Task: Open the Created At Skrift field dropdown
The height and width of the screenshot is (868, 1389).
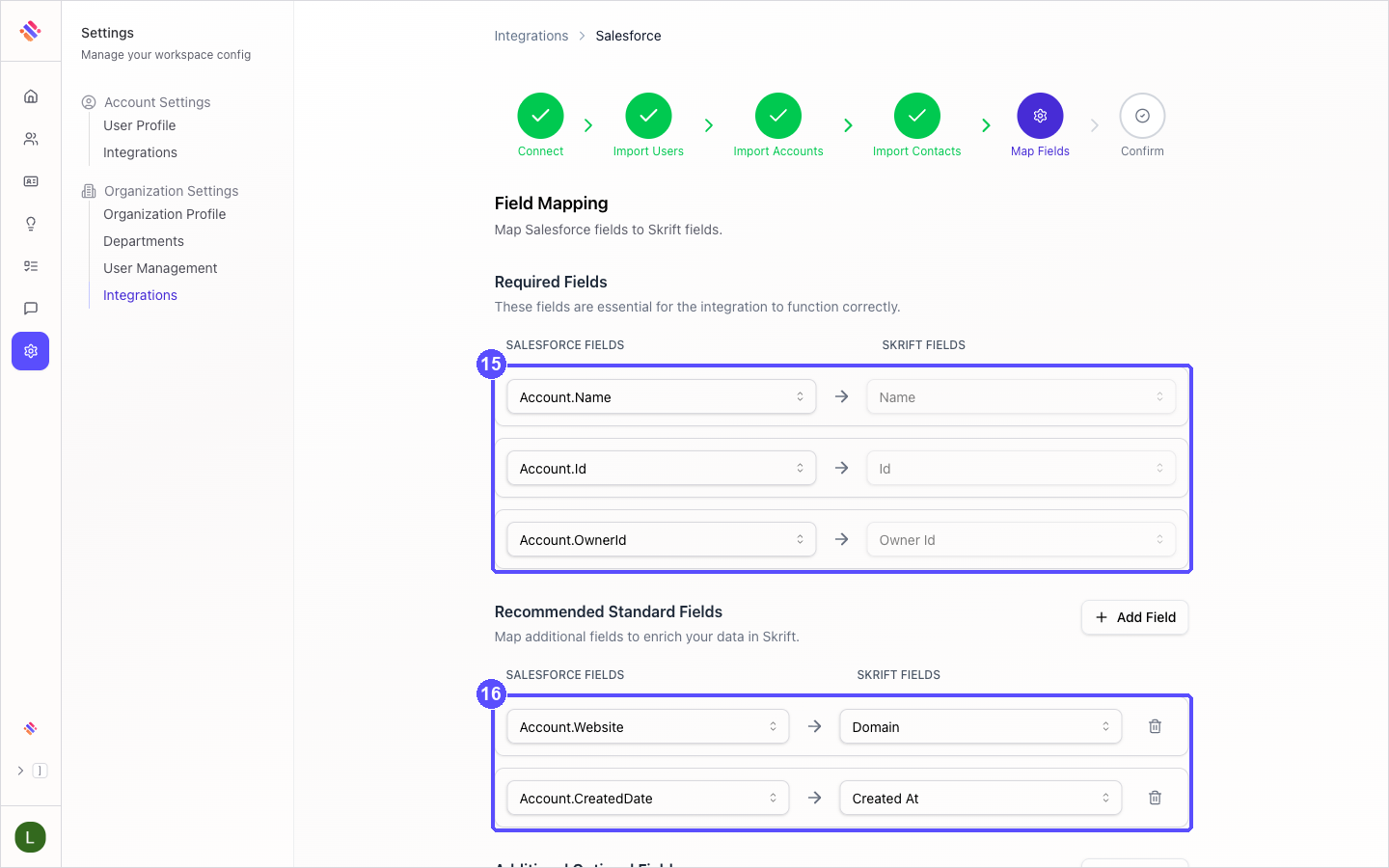Action: click(981, 798)
